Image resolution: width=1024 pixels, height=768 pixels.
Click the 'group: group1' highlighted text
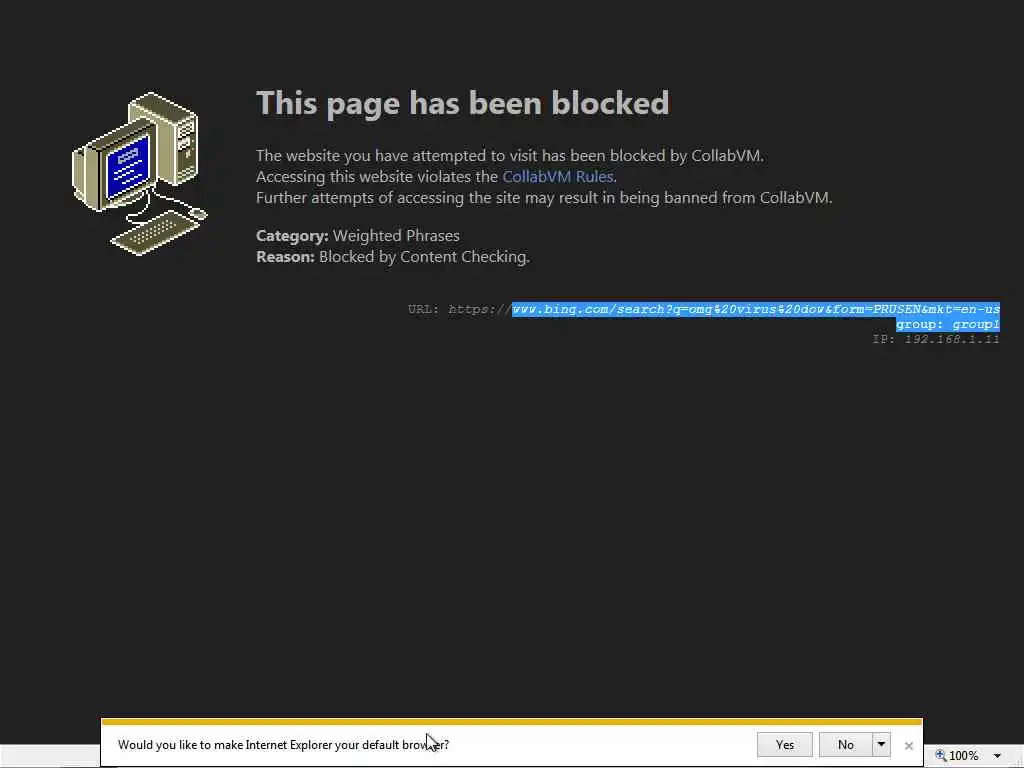[948, 324]
